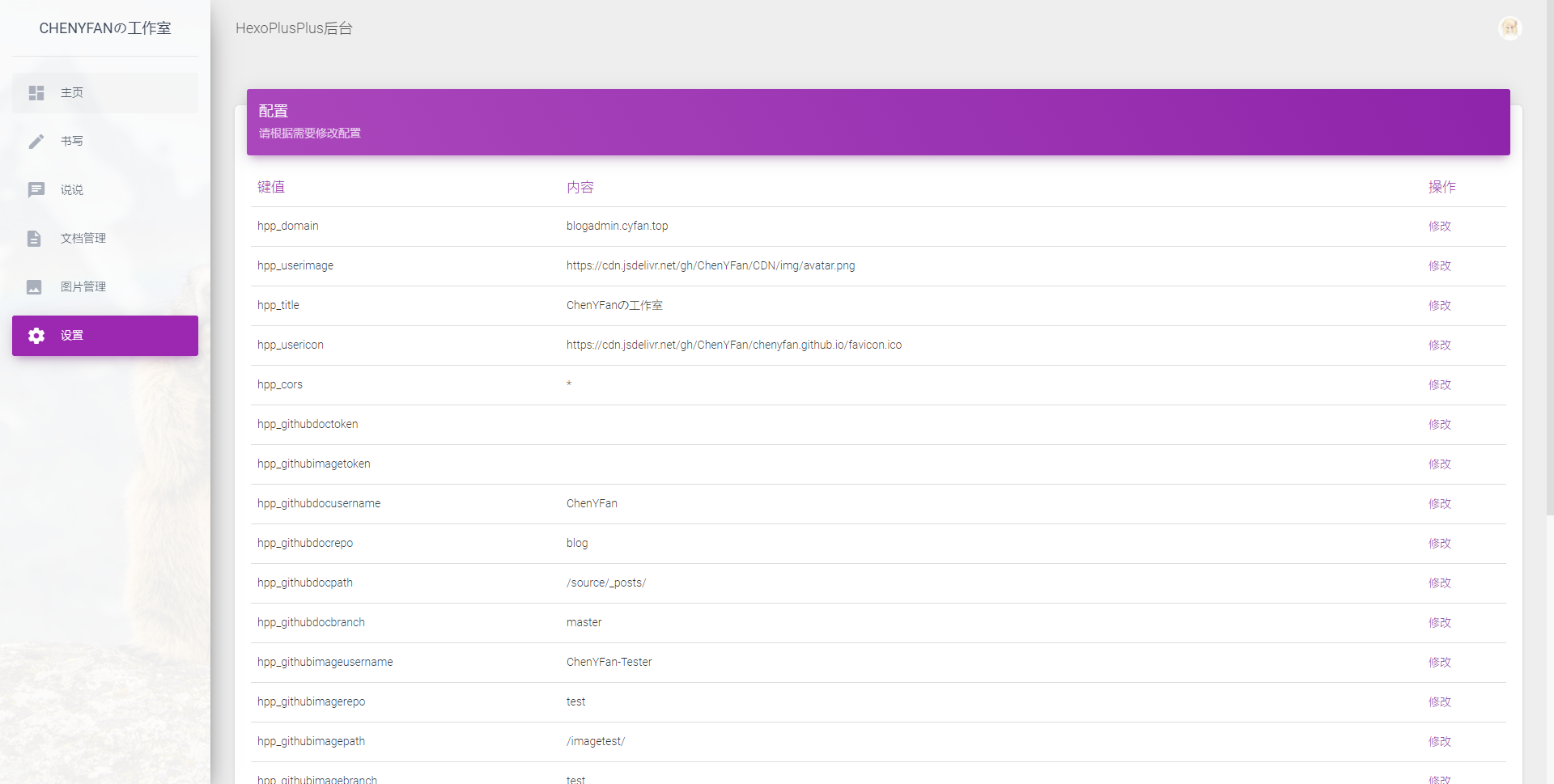Select the /imagetest/ path value

coord(596,741)
